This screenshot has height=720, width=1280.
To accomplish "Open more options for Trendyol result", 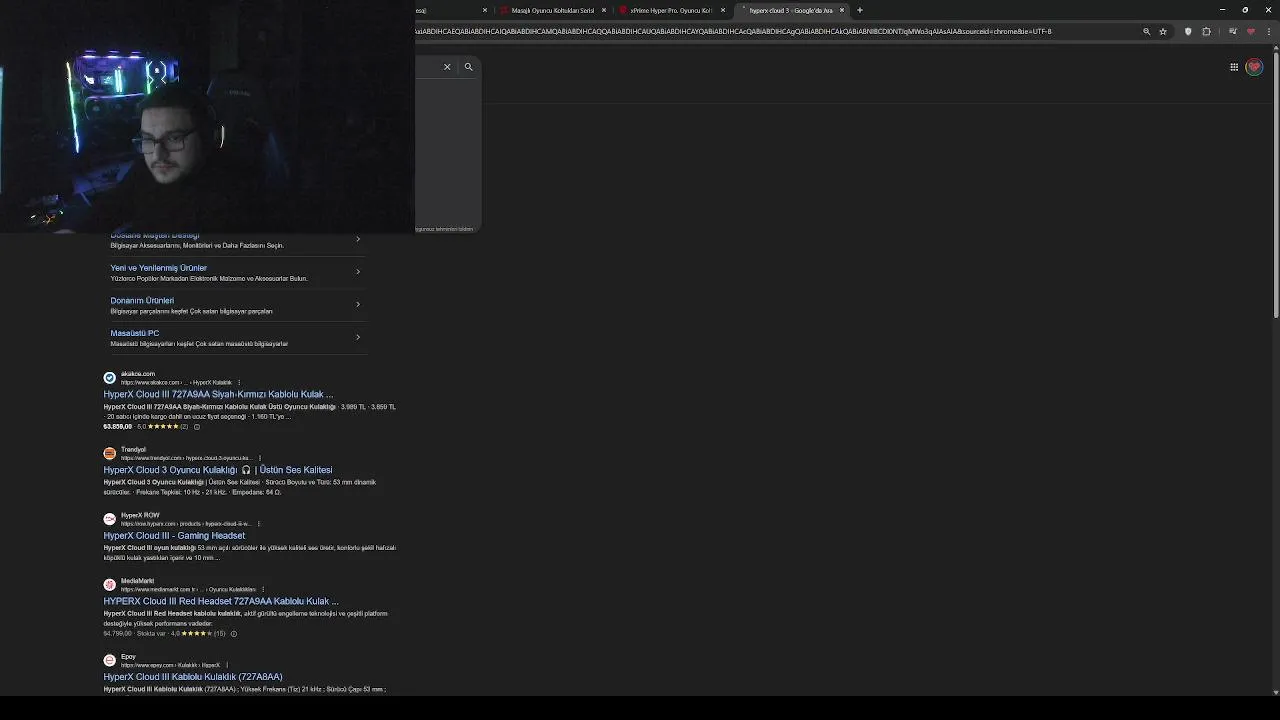I will tap(260, 458).
